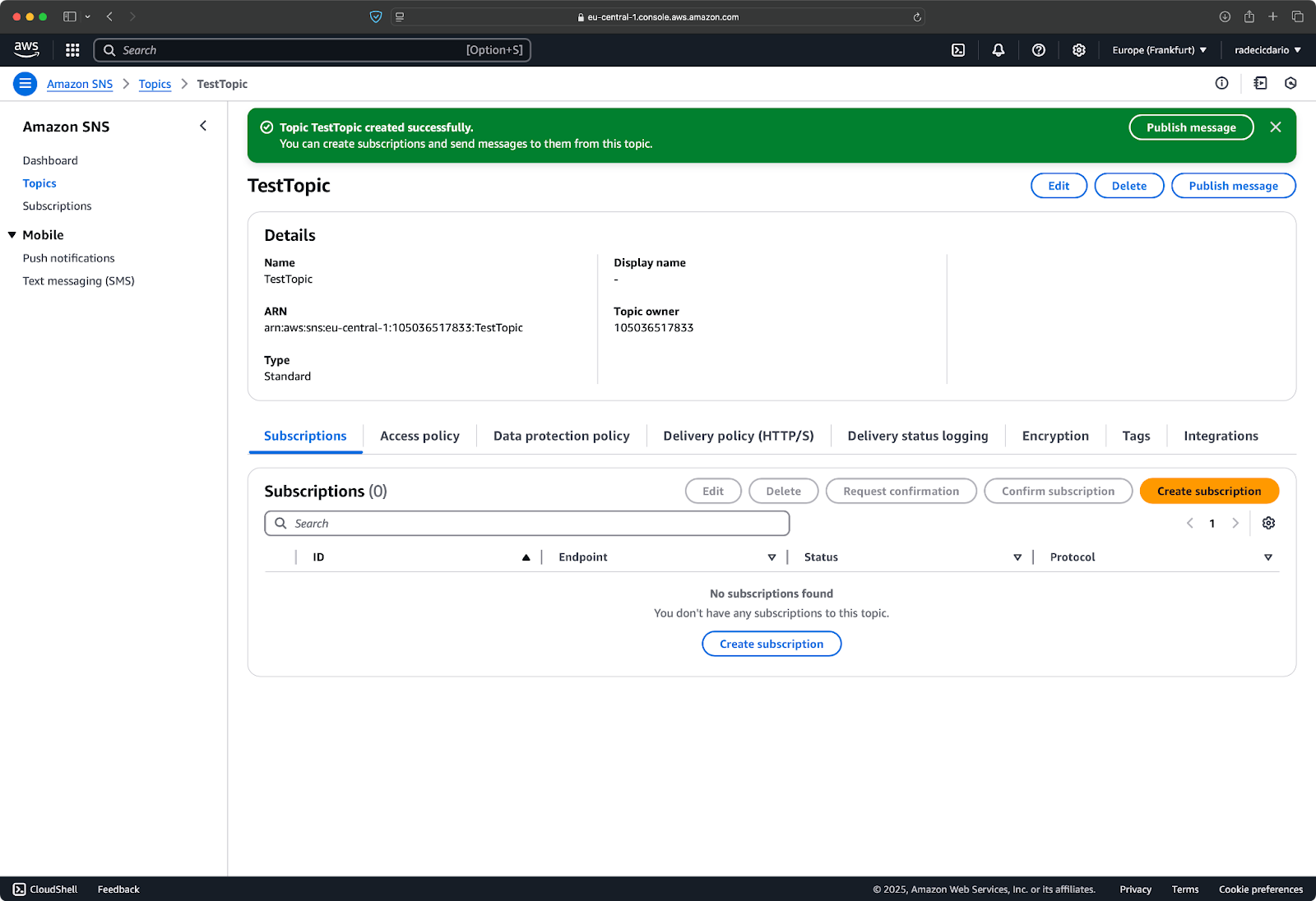Sort by Status column arrow
Image resolution: width=1316 pixels, height=901 pixels.
[1017, 557]
